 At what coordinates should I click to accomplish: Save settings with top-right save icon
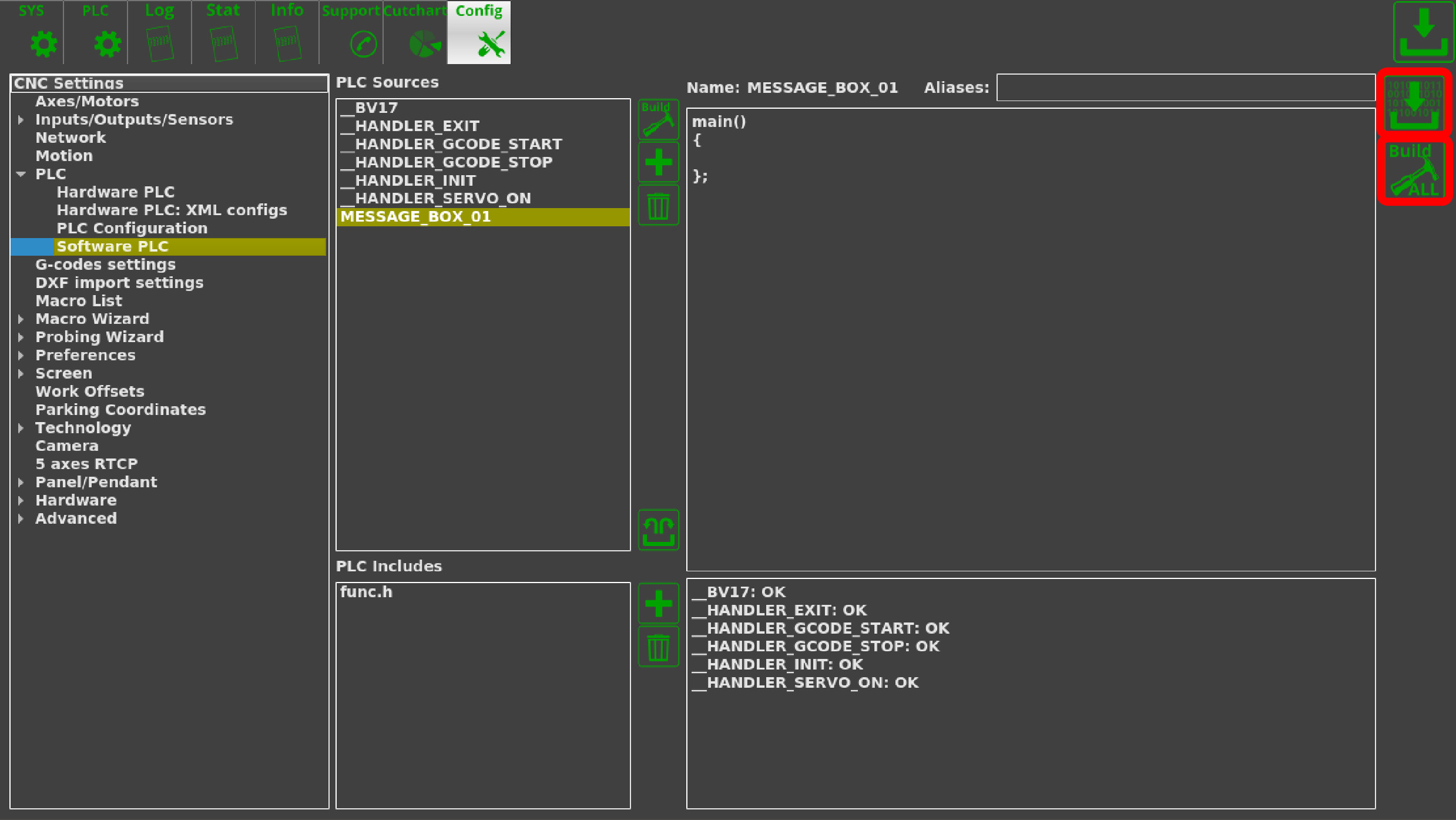click(x=1423, y=32)
